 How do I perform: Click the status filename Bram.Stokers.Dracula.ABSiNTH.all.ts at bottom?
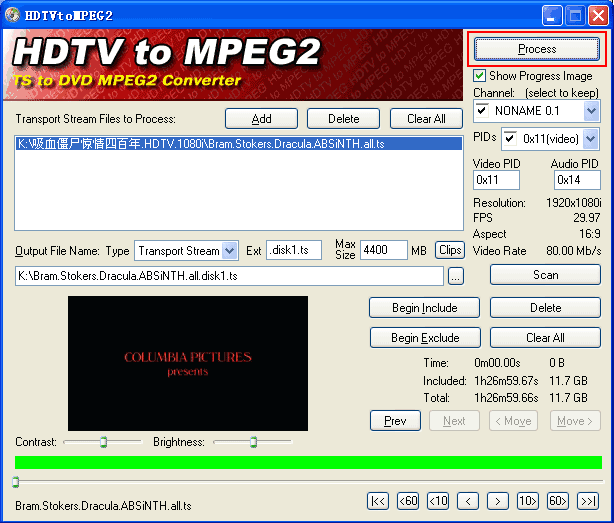(x=103, y=506)
